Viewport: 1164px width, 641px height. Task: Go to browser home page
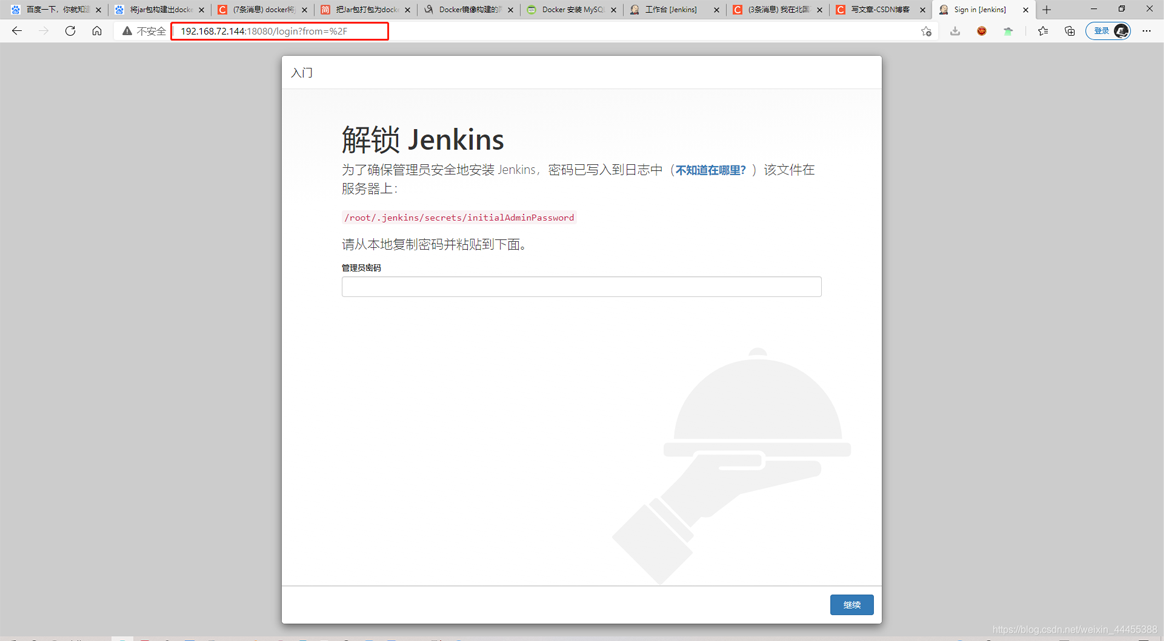pos(97,31)
